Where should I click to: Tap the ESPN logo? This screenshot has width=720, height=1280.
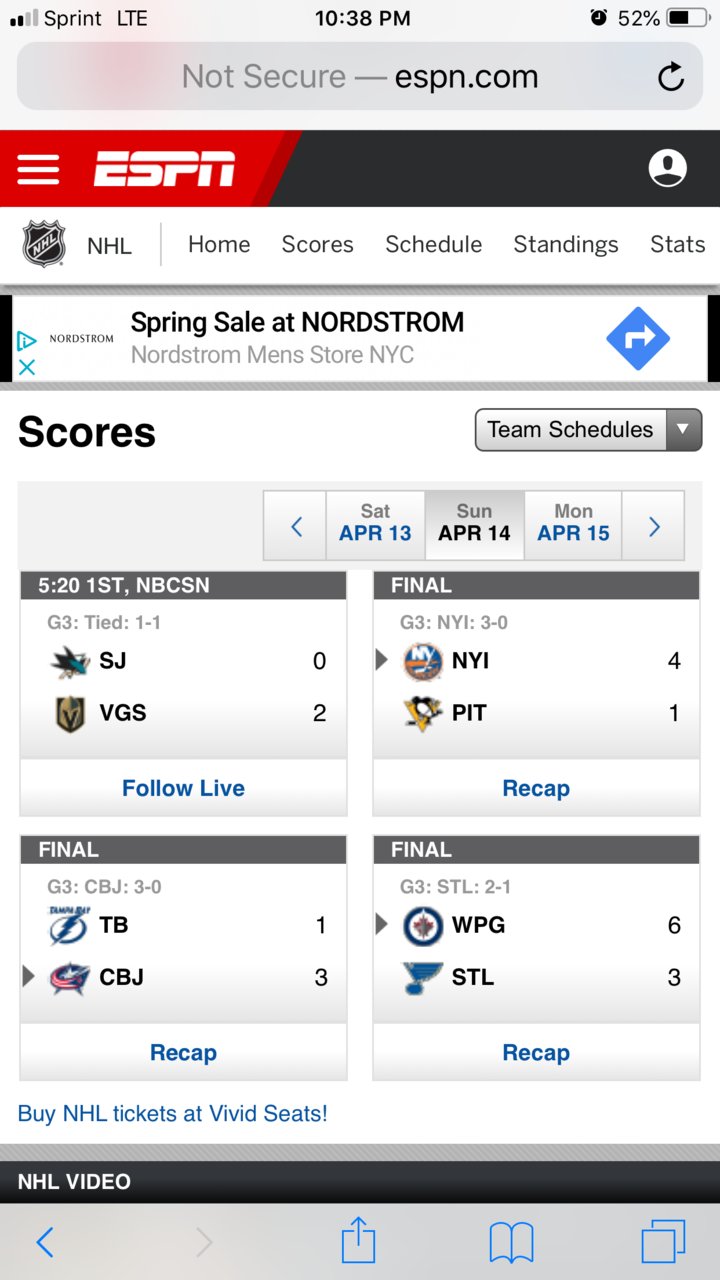[165, 169]
